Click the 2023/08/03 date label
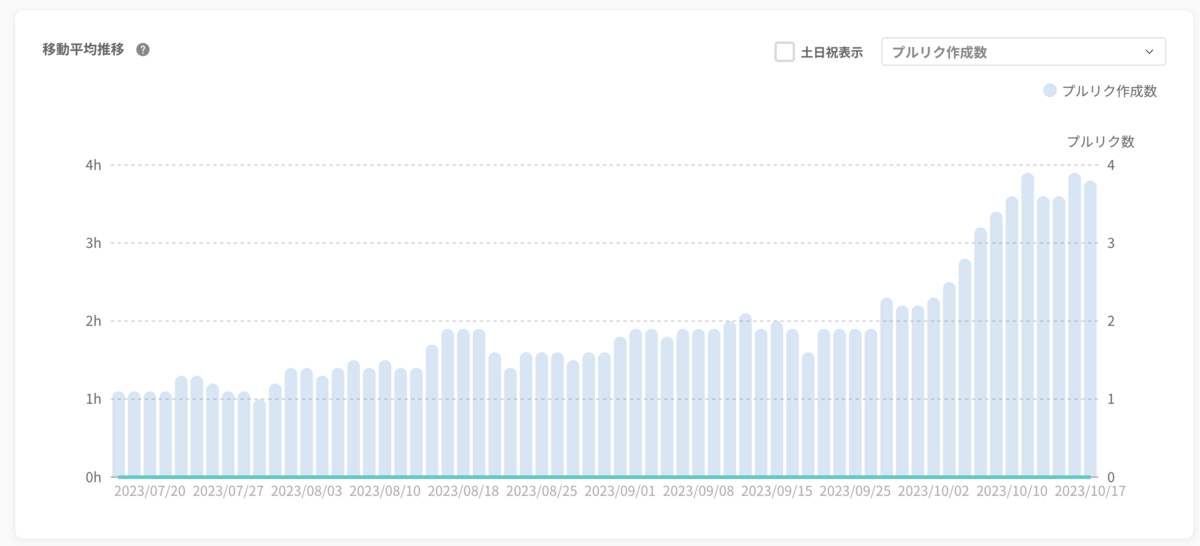Image resolution: width=1200 pixels, height=546 pixels. (x=306, y=492)
